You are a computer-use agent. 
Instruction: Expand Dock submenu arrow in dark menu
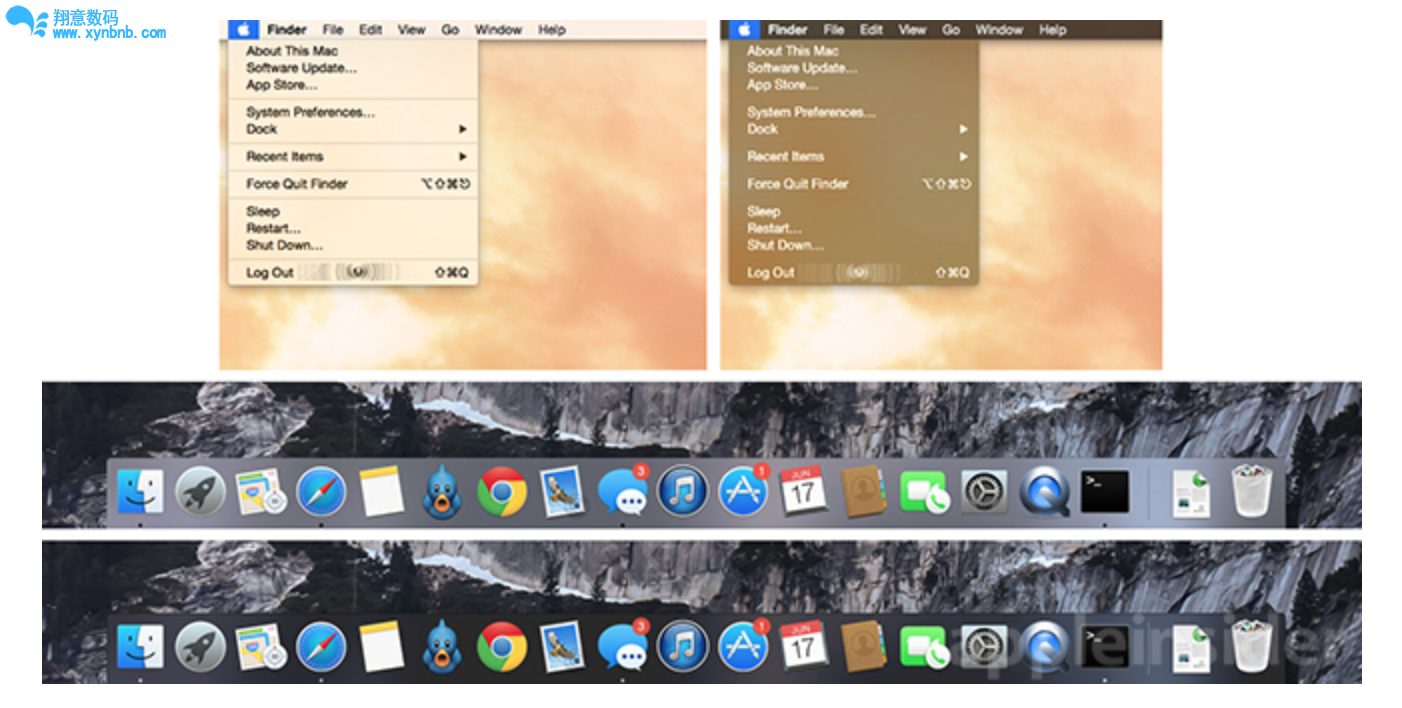[964, 129]
